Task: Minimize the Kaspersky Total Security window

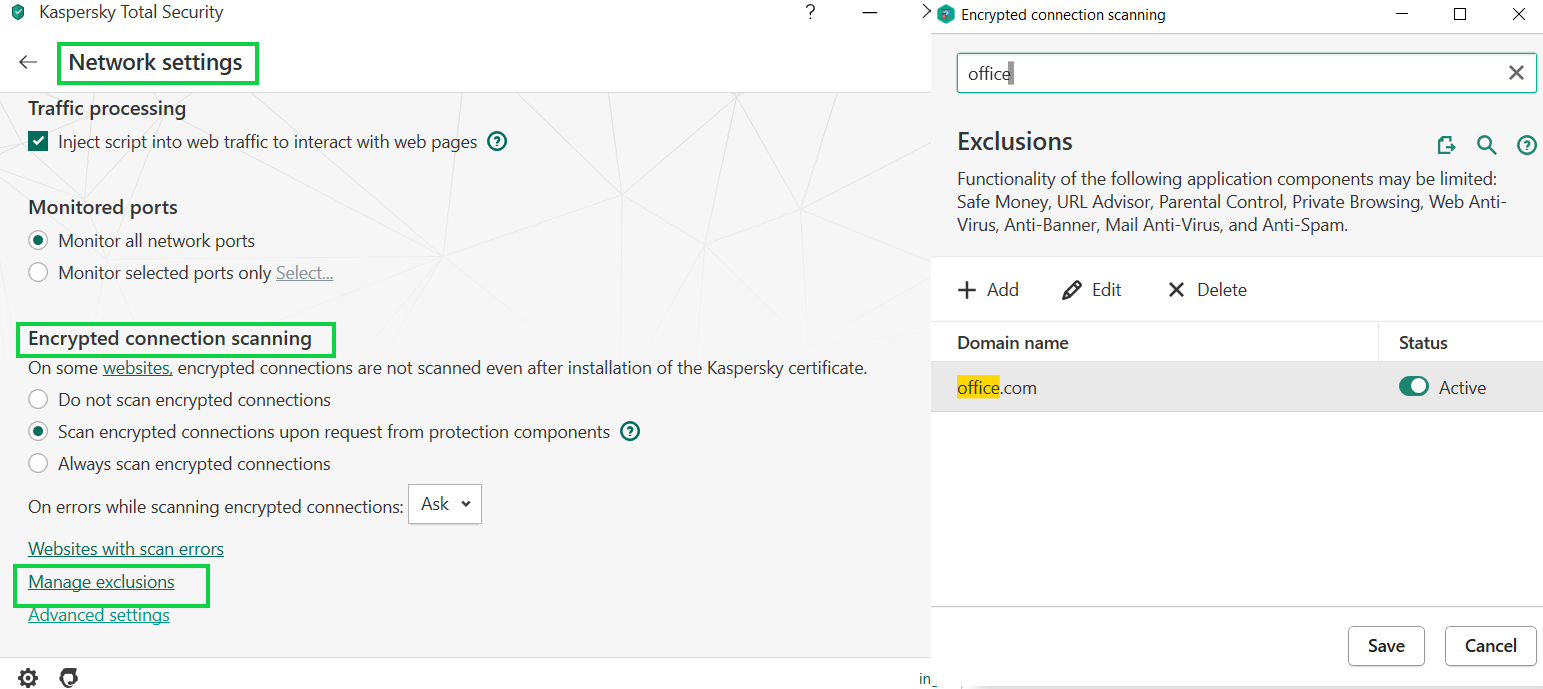Action: click(x=870, y=13)
